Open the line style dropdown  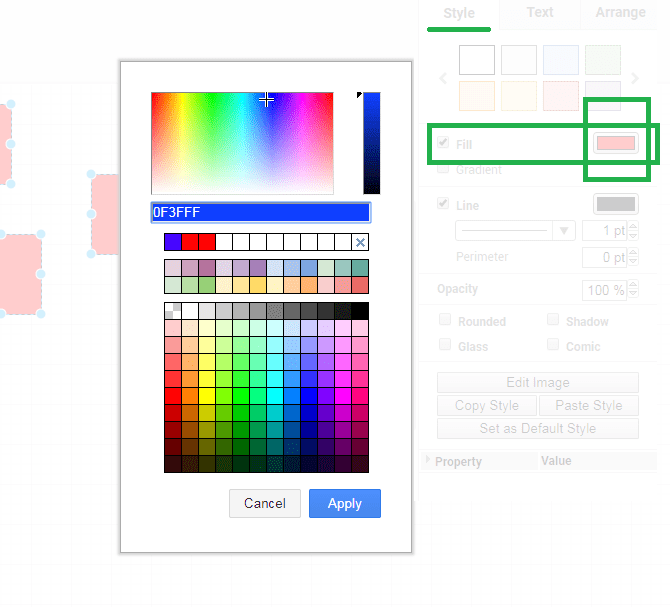point(515,231)
